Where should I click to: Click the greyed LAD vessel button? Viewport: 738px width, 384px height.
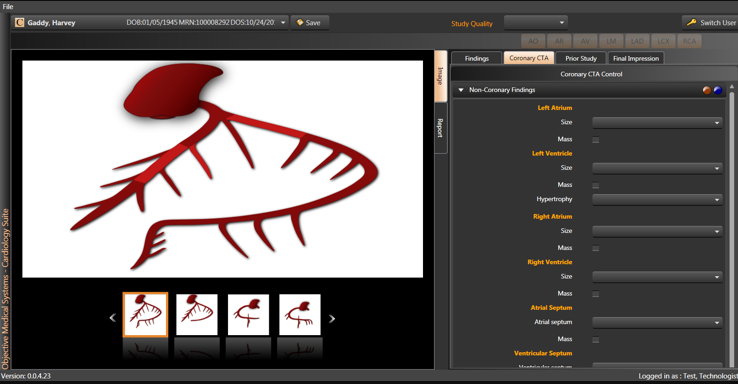[x=637, y=41]
